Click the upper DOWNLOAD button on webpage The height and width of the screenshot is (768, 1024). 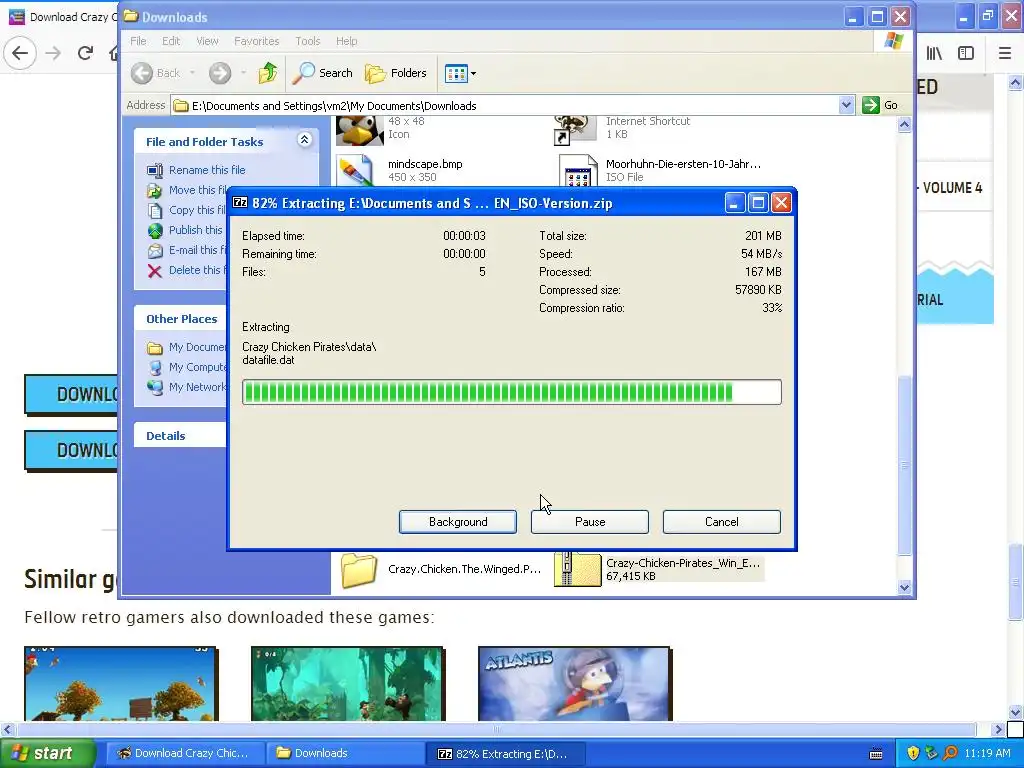point(71,394)
